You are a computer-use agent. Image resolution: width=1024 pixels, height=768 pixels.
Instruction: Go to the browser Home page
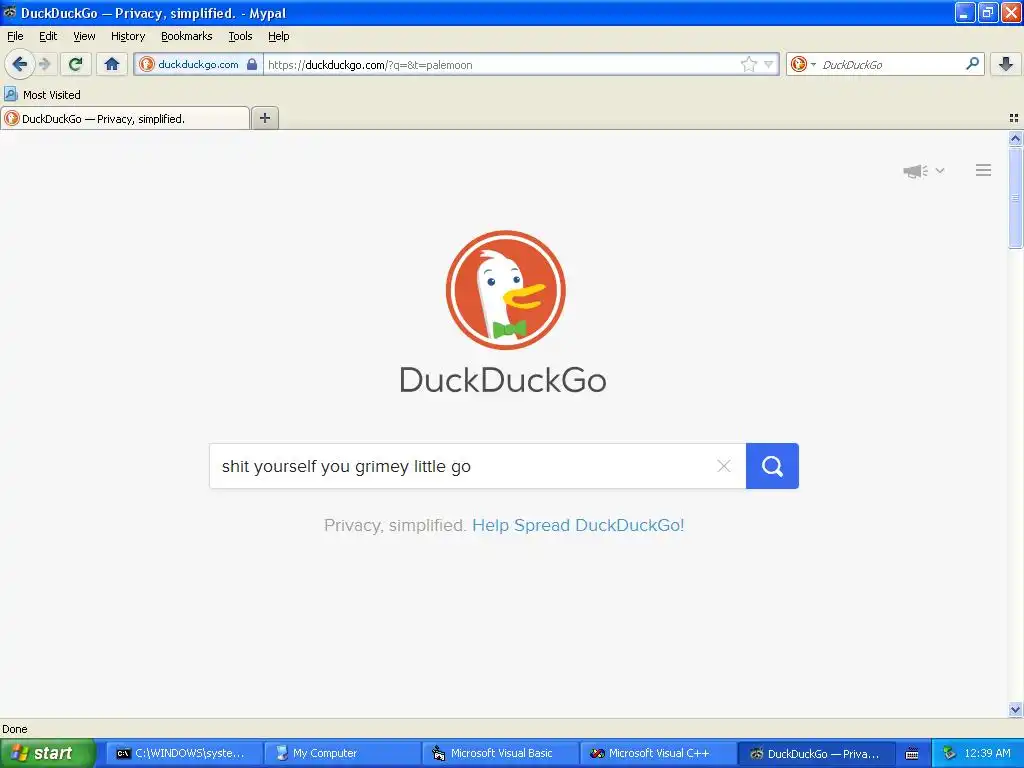point(112,64)
